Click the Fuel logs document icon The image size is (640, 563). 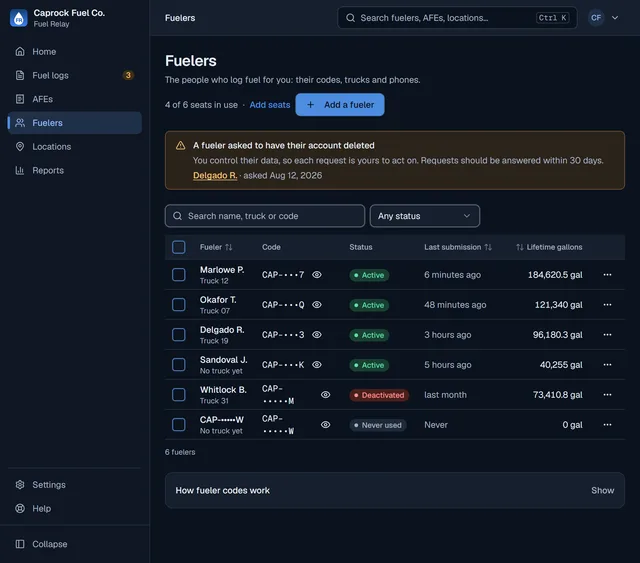[20, 75]
